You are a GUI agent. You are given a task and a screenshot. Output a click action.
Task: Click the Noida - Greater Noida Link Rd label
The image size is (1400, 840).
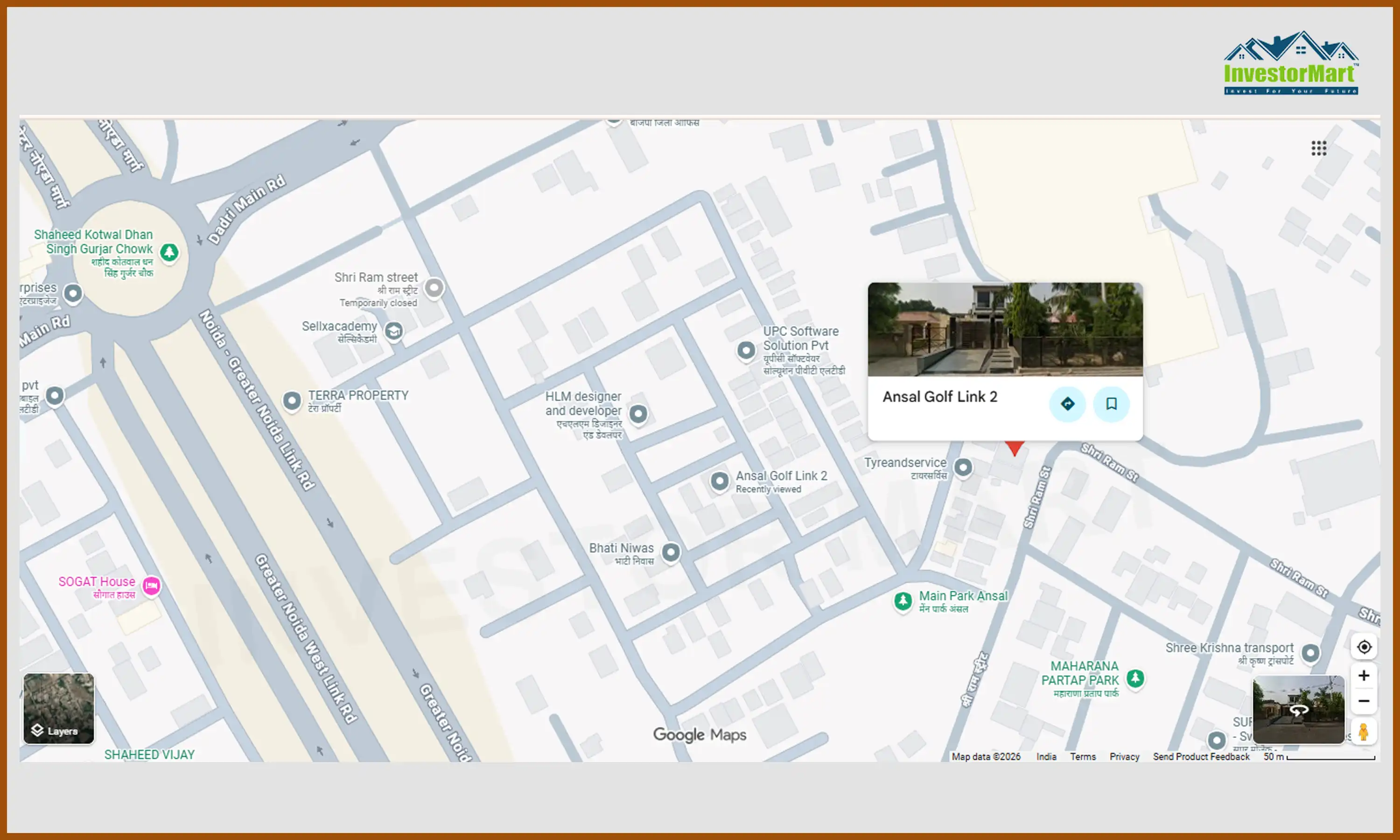pyautogui.click(x=257, y=399)
